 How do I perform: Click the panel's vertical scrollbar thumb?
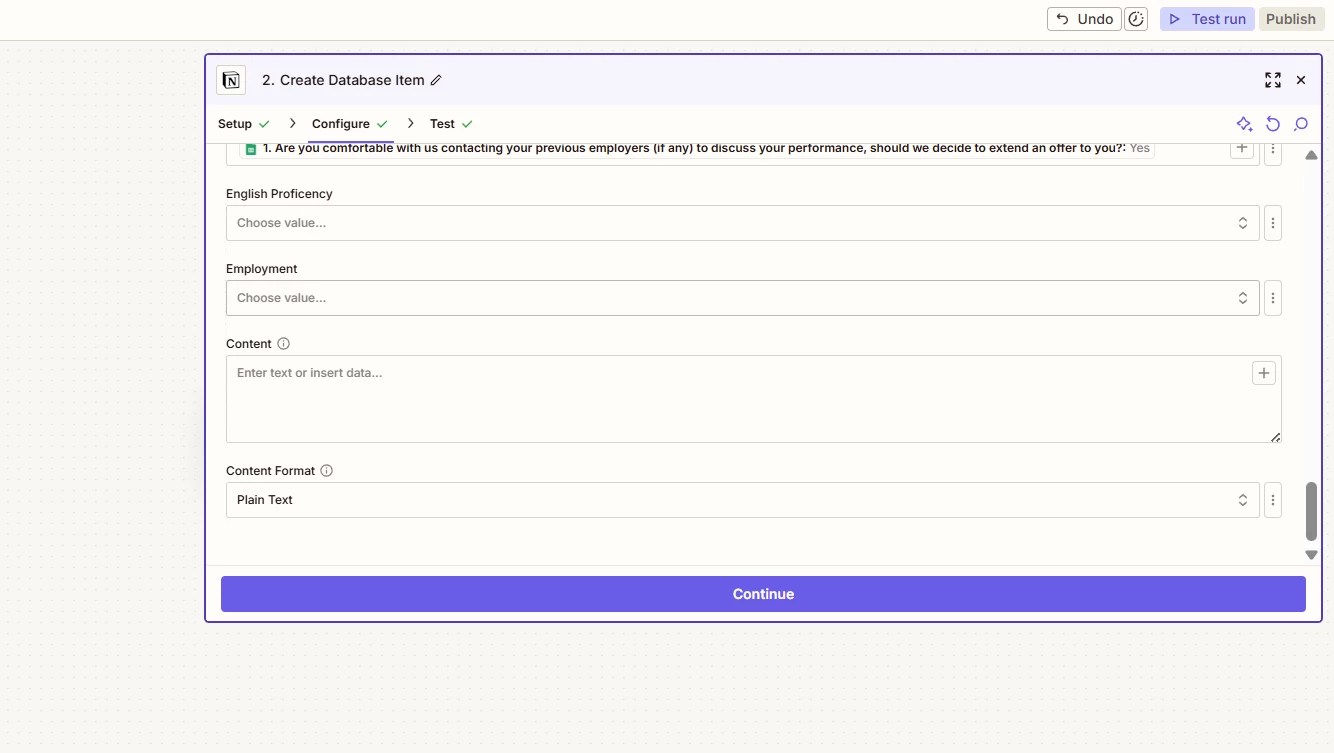pos(1311,511)
